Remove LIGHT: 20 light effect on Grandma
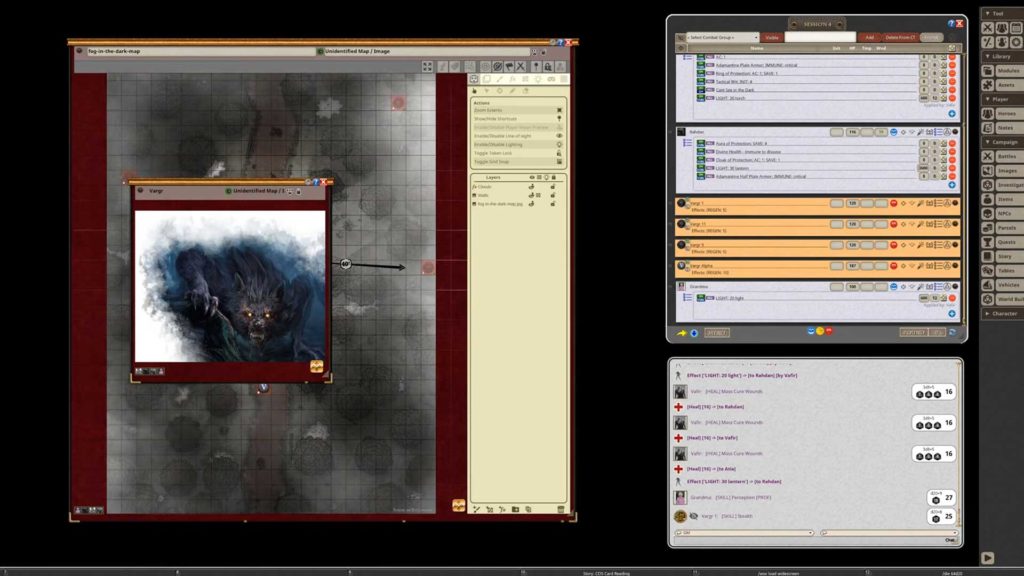The image size is (1024, 576). (952, 298)
